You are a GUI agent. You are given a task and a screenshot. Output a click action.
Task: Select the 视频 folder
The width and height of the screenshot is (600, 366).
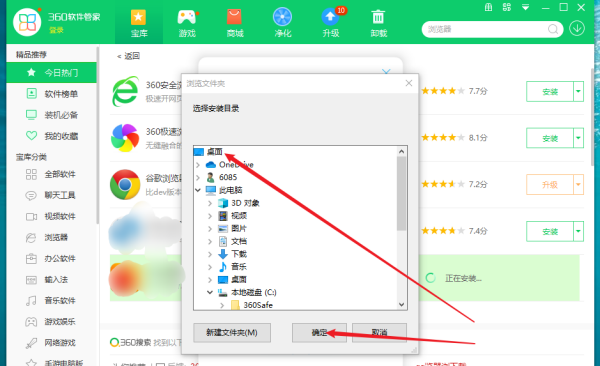coord(239,216)
